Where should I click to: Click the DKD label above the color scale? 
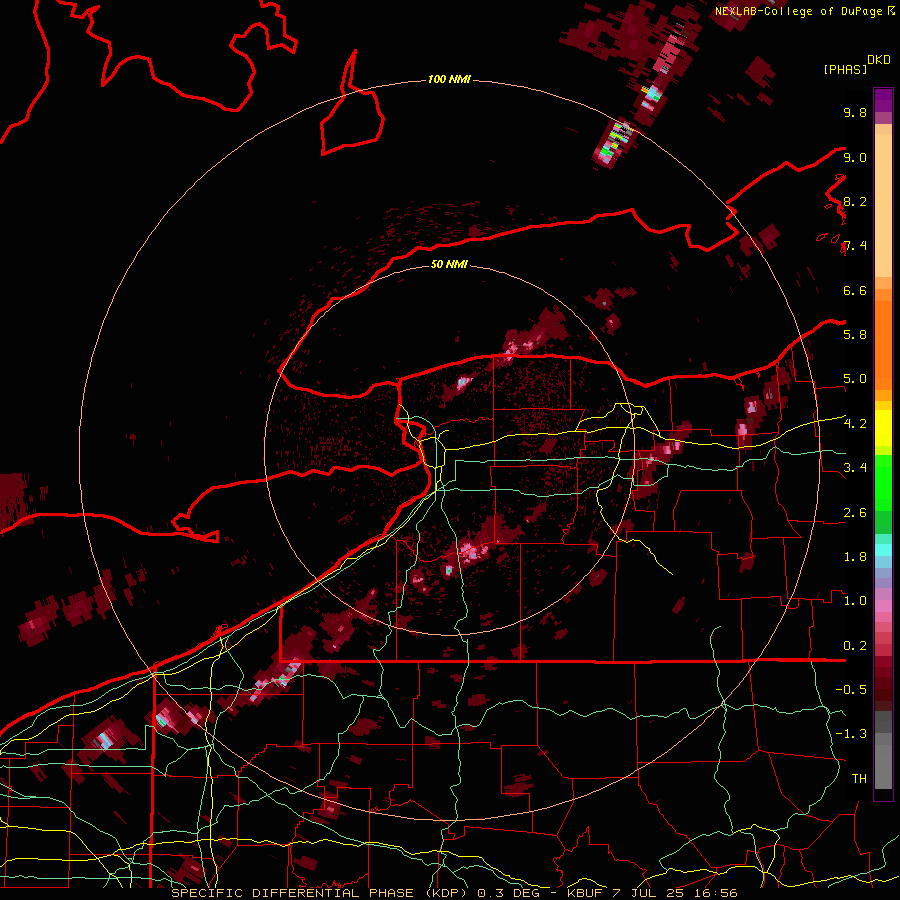879,60
